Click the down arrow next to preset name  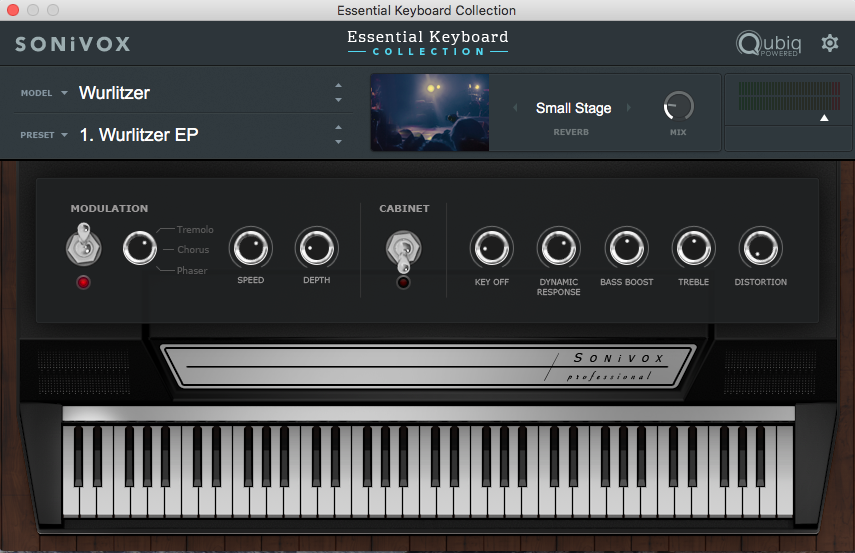coord(338,142)
